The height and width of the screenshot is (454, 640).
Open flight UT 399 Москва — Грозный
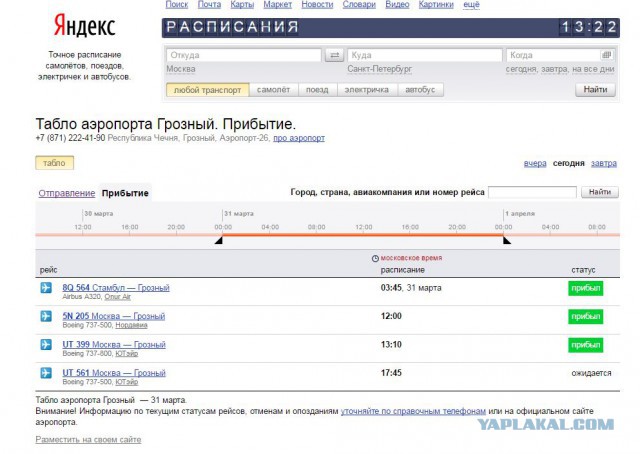pyautogui.click(x=114, y=344)
